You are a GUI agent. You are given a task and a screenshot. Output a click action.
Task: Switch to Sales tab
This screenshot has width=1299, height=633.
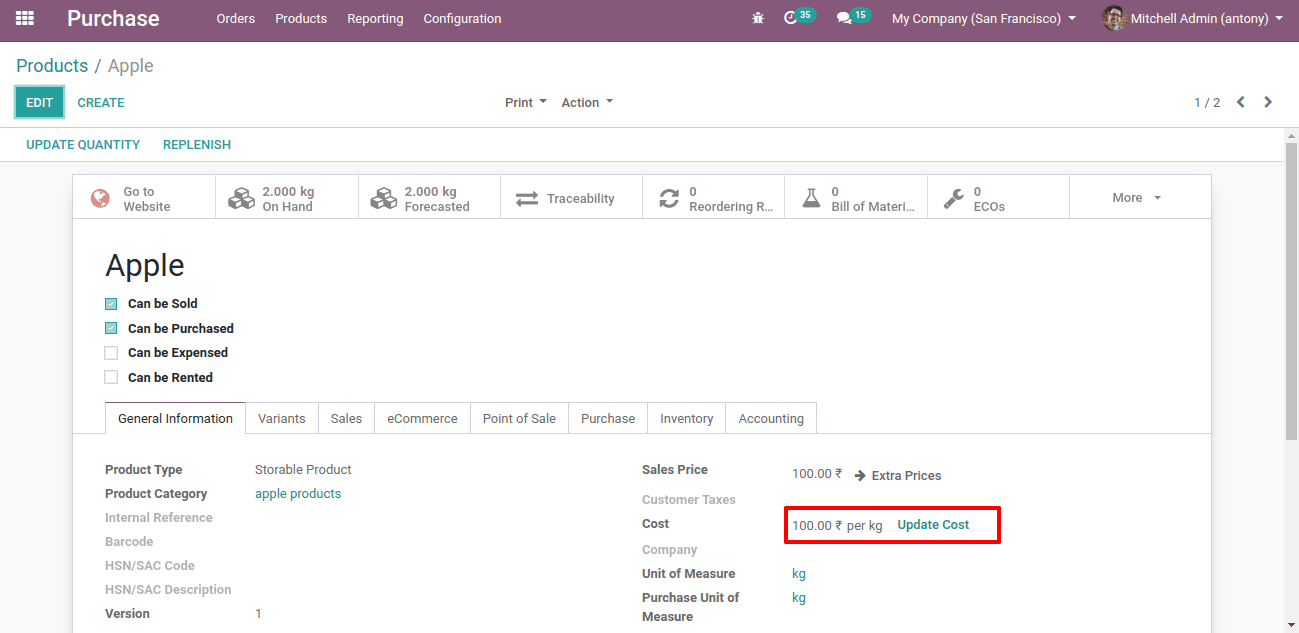pos(346,418)
